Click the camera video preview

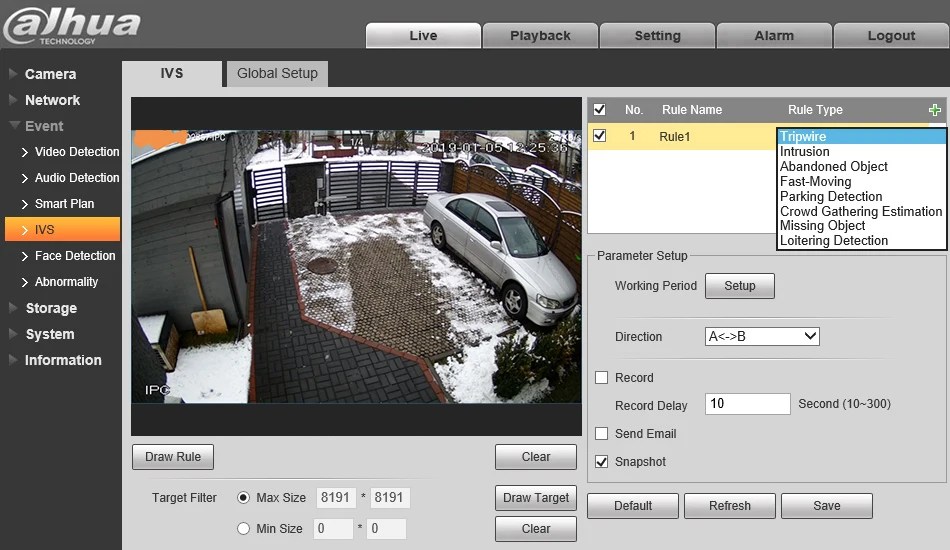click(x=356, y=267)
